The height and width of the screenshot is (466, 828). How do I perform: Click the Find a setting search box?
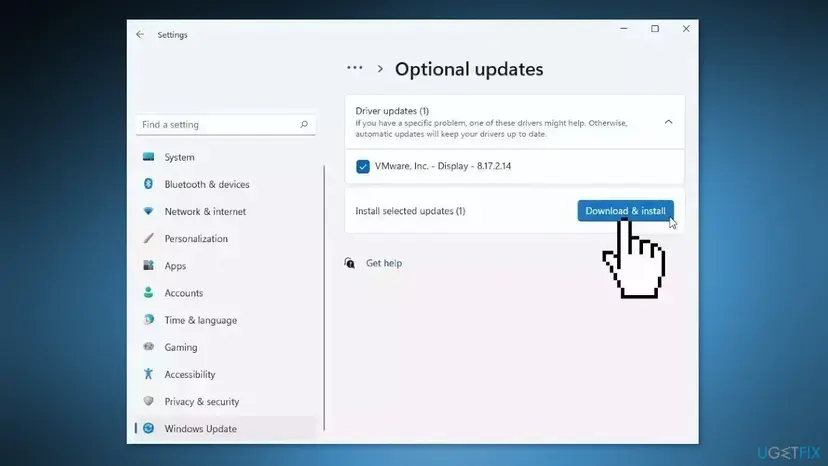(226, 125)
